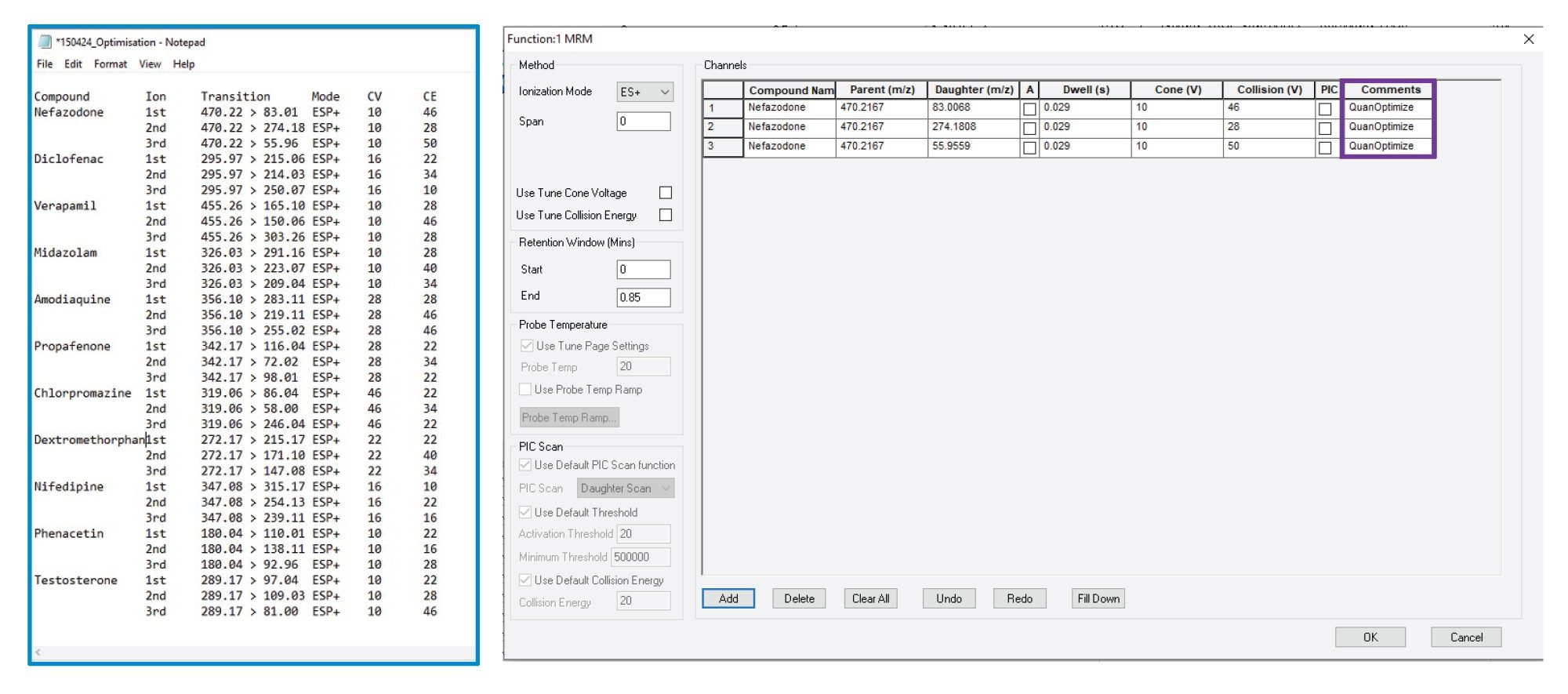Click daughter cell 55.9559
This screenshot has height=694, width=1568.
[x=974, y=147]
